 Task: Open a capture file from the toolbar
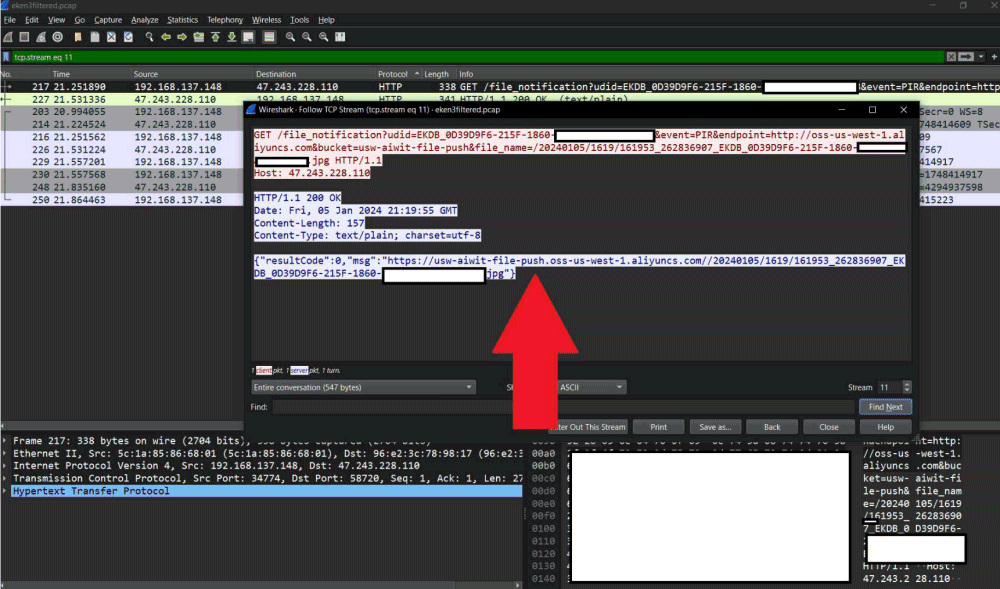click(x=78, y=37)
